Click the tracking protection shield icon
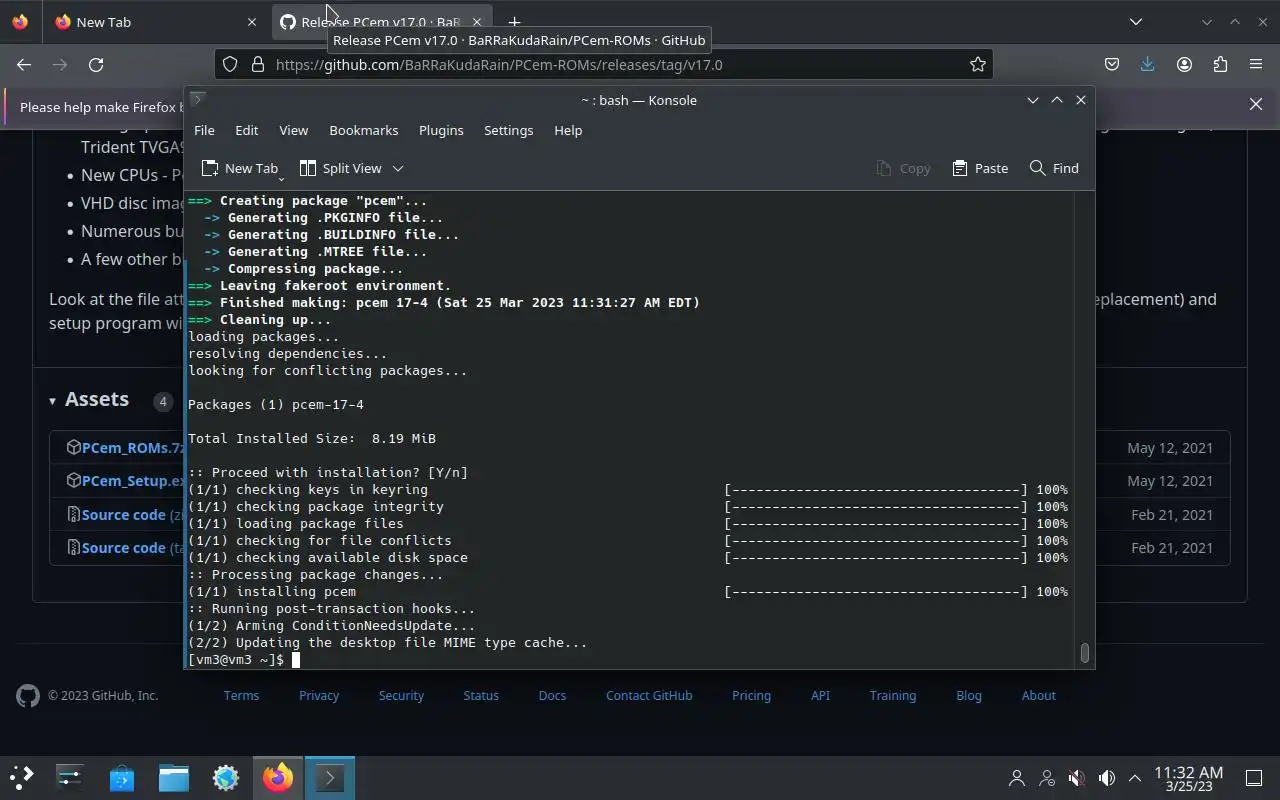This screenshot has width=1280, height=800. tap(230, 64)
